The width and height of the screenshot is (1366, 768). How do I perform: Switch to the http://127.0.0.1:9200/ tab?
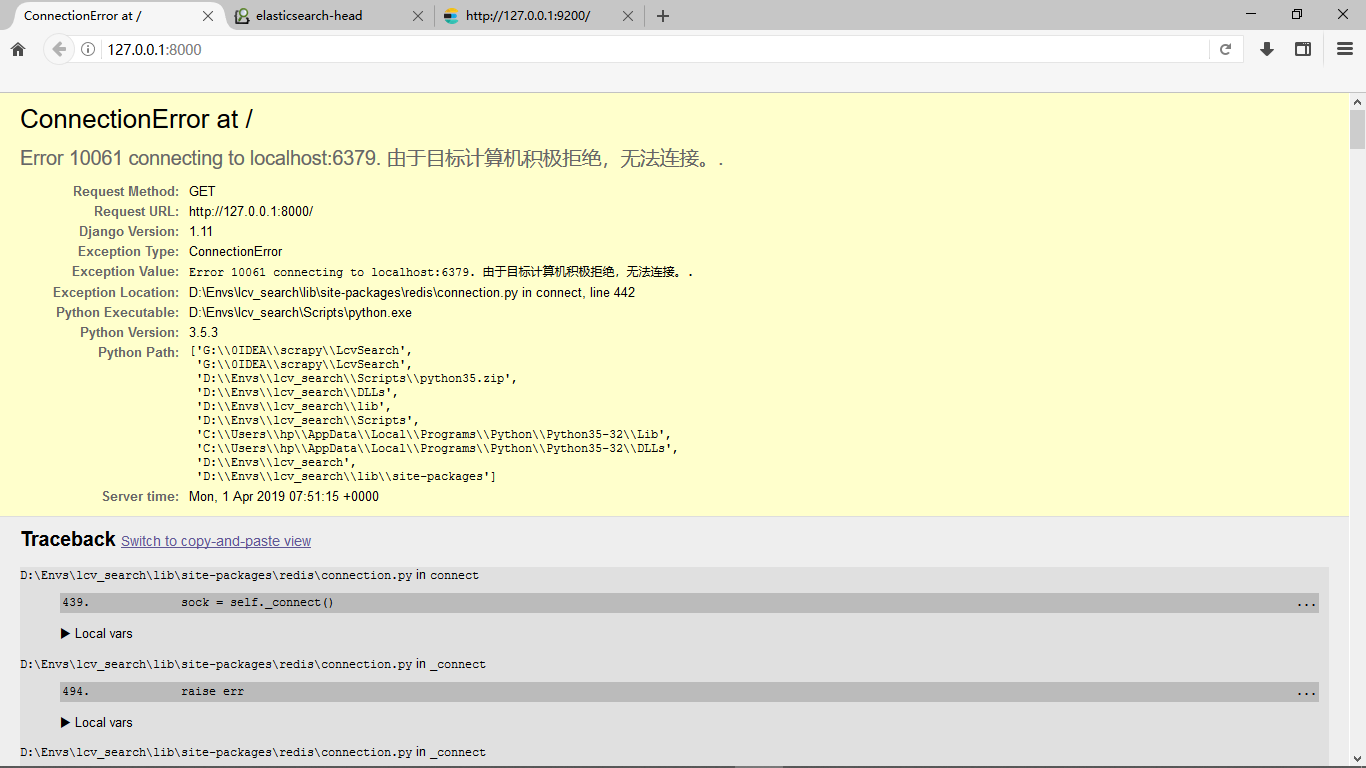pos(540,16)
